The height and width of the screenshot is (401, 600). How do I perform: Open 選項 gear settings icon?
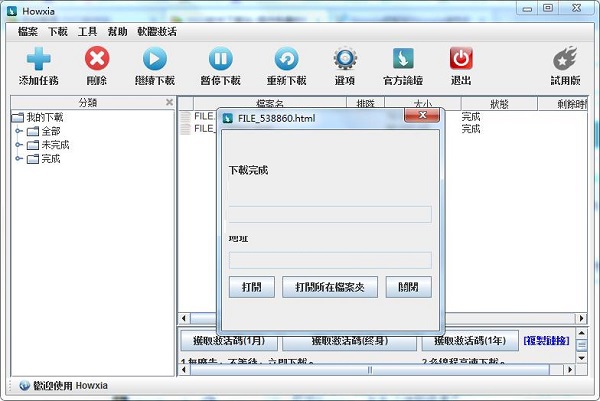point(345,58)
